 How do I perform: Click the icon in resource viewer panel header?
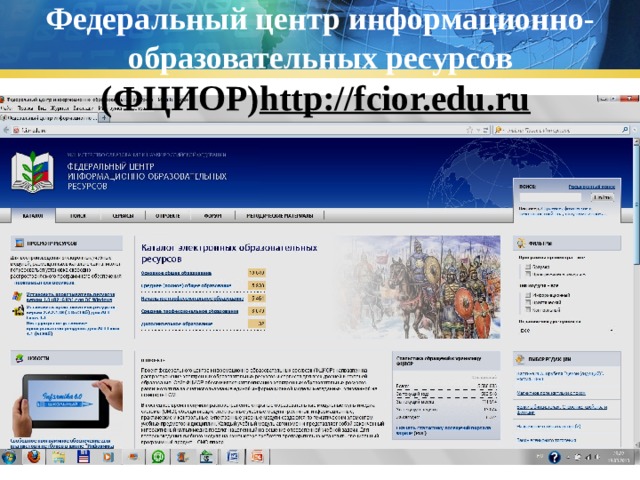point(19,243)
